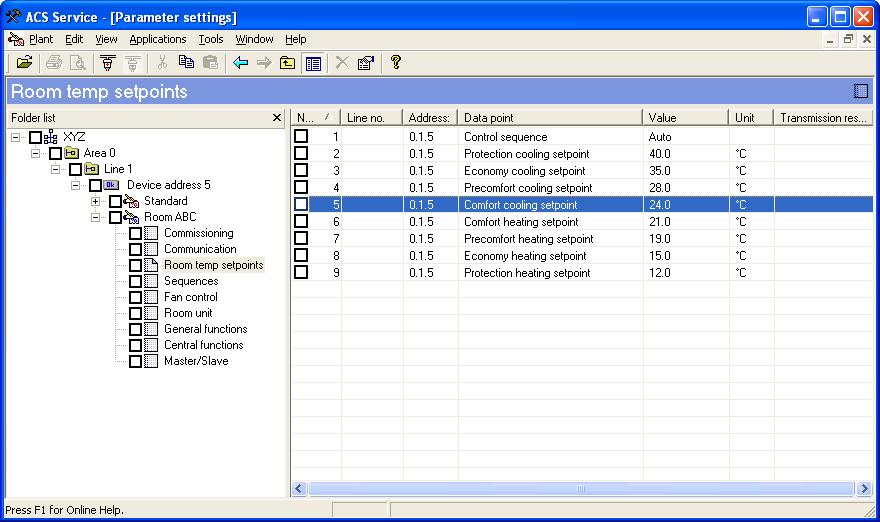Tick the checkbox for Protection heating setpoint row
Image resolution: width=880 pixels, height=522 pixels.
301,272
